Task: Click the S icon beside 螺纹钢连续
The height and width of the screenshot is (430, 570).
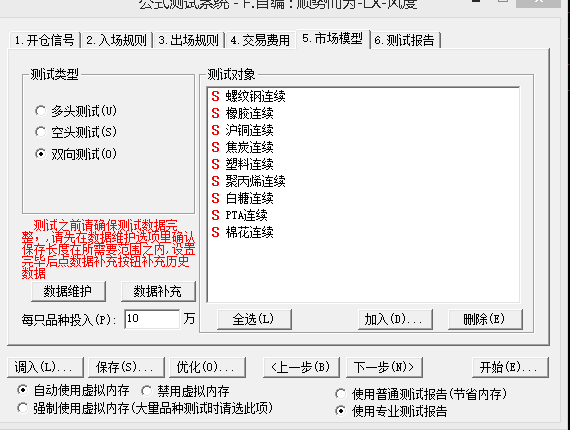Action: pyautogui.click(x=216, y=96)
